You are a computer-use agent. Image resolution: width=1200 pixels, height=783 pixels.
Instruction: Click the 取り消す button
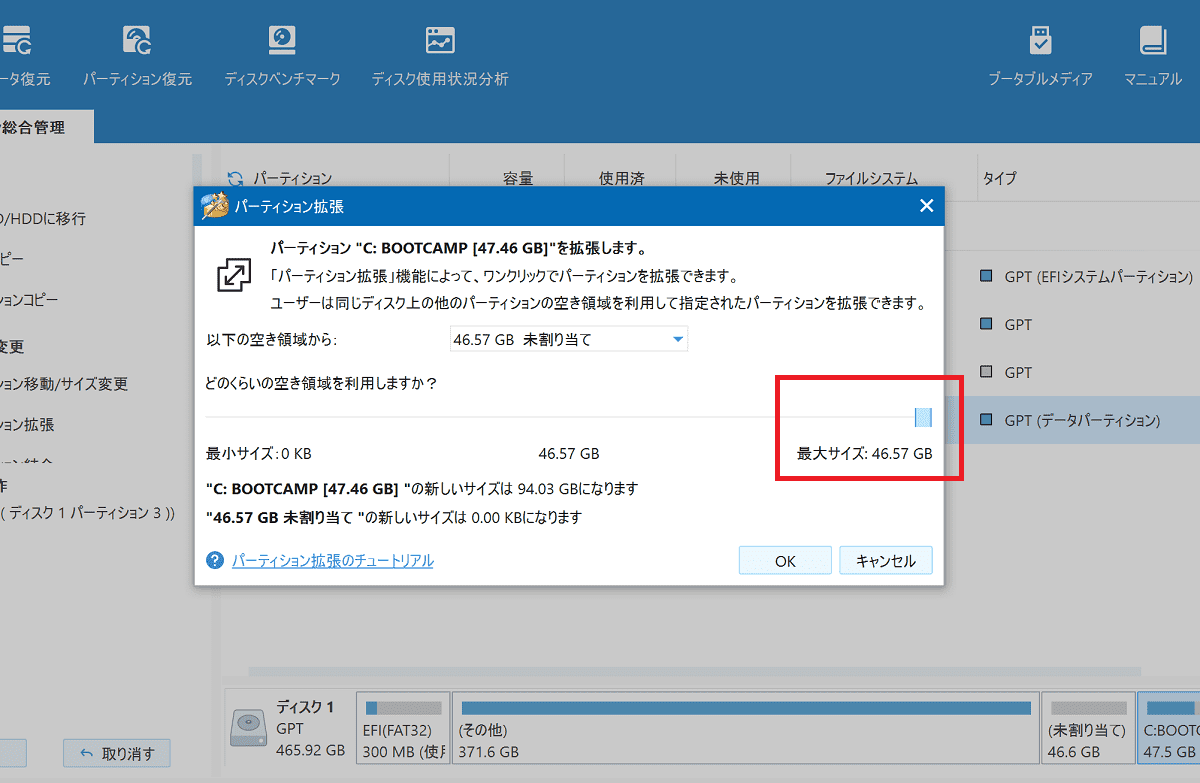(x=116, y=753)
